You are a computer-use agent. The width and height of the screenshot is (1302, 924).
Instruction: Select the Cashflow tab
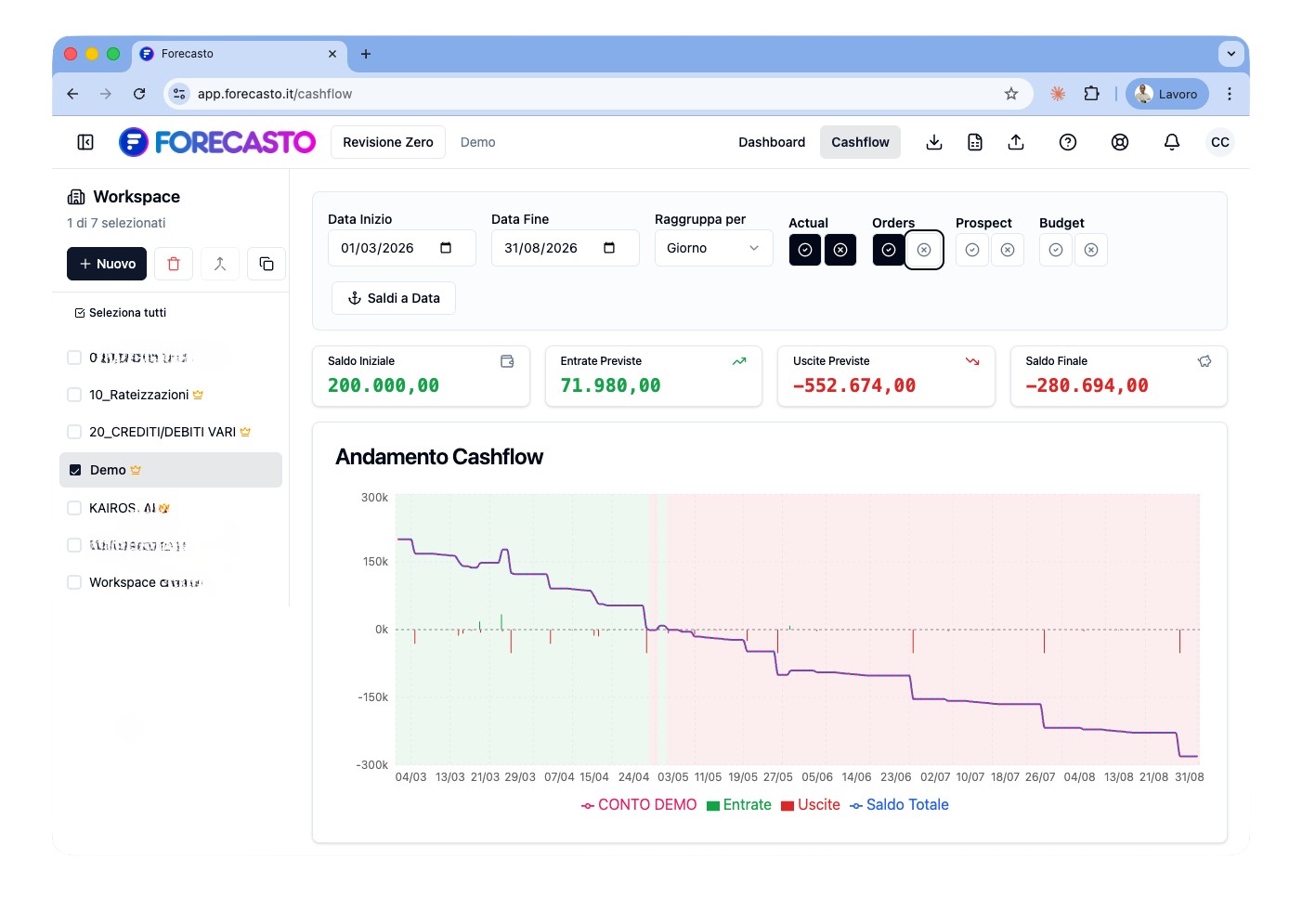(x=860, y=142)
